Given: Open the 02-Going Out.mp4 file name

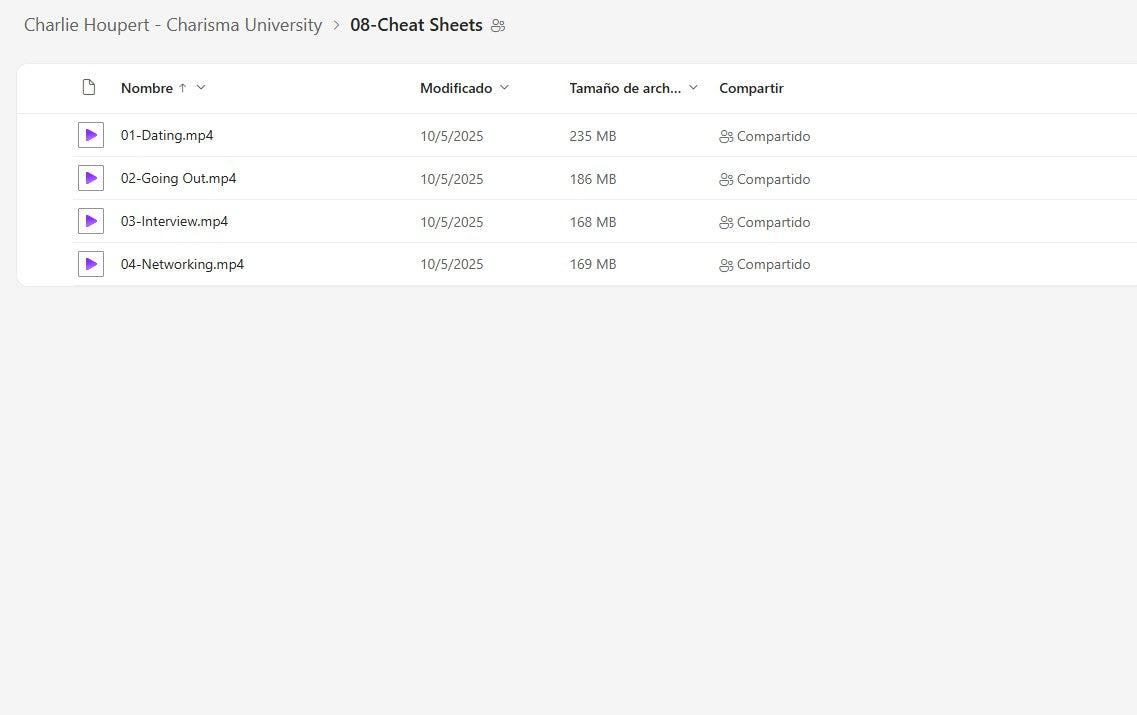Looking at the screenshot, I should 178,178.
